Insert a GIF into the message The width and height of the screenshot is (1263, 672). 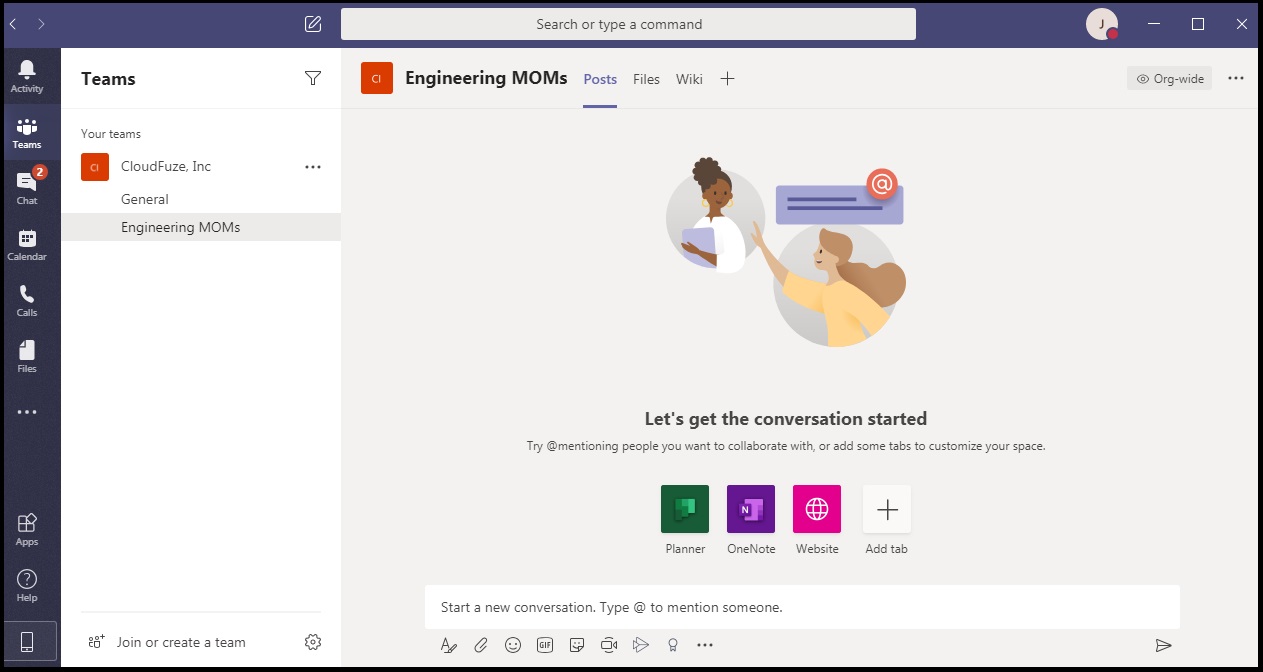pos(545,645)
